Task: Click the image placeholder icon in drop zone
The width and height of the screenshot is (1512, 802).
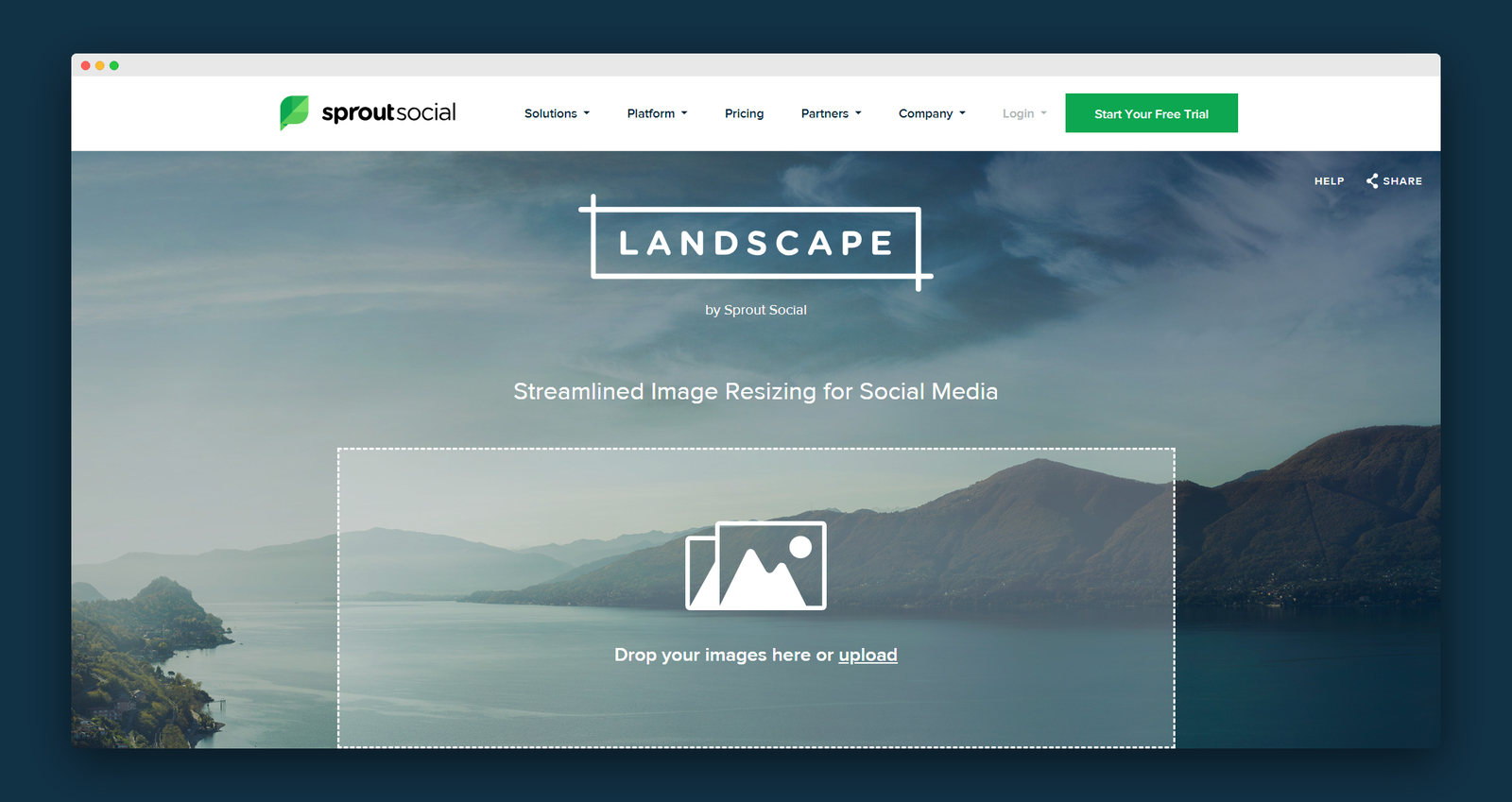Action: pos(756,565)
